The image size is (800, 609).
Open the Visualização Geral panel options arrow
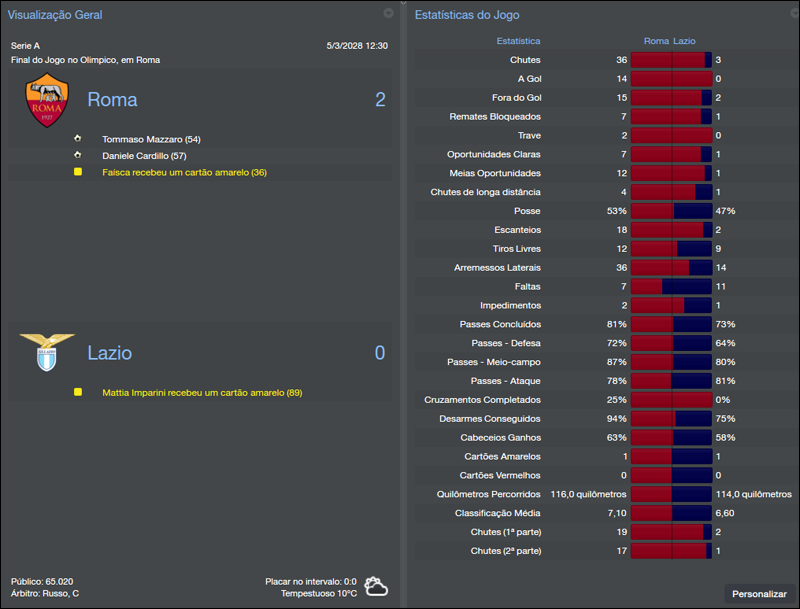tap(388, 14)
